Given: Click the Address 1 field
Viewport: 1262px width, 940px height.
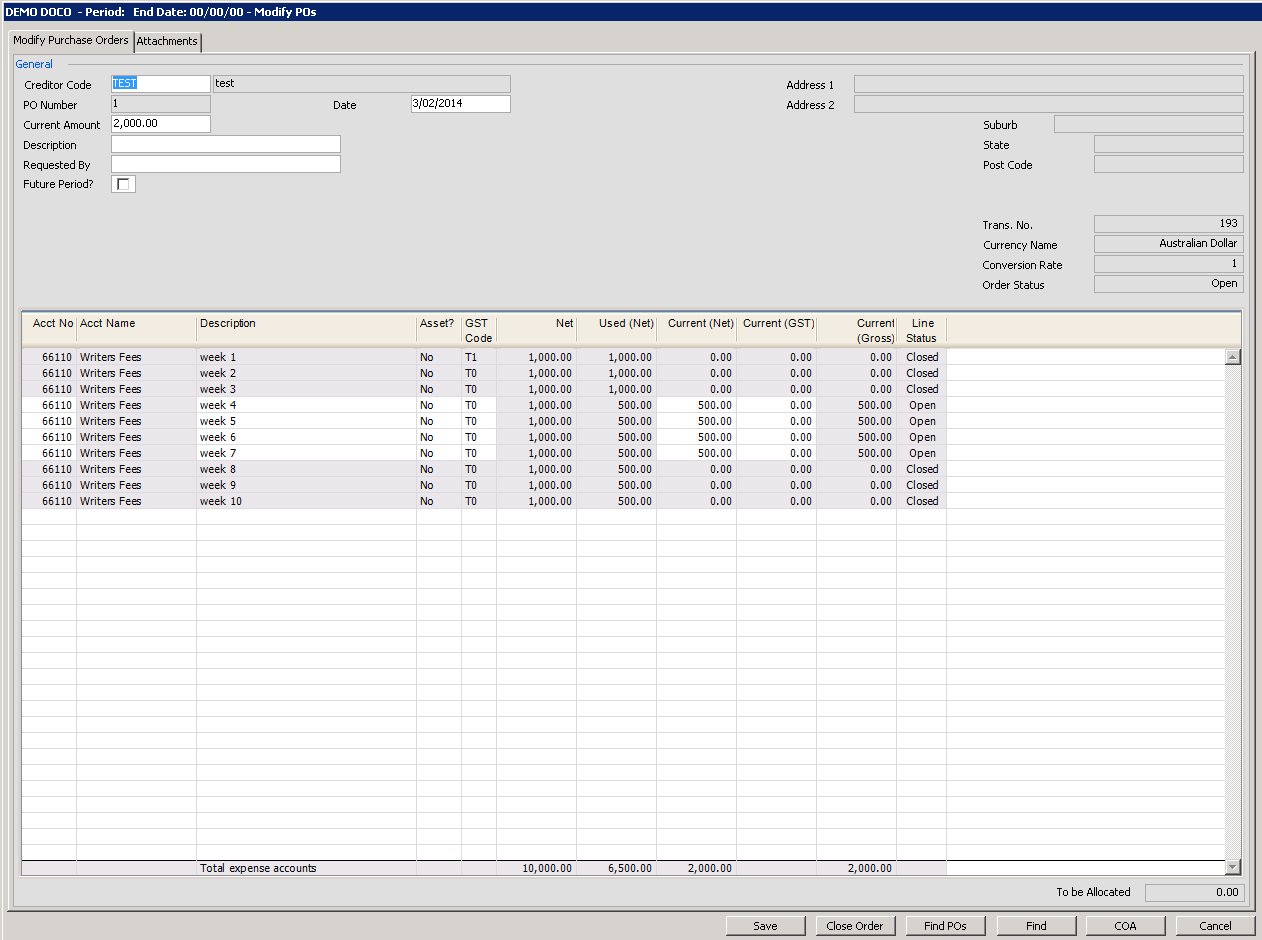Looking at the screenshot, I should pos(1049,84).
